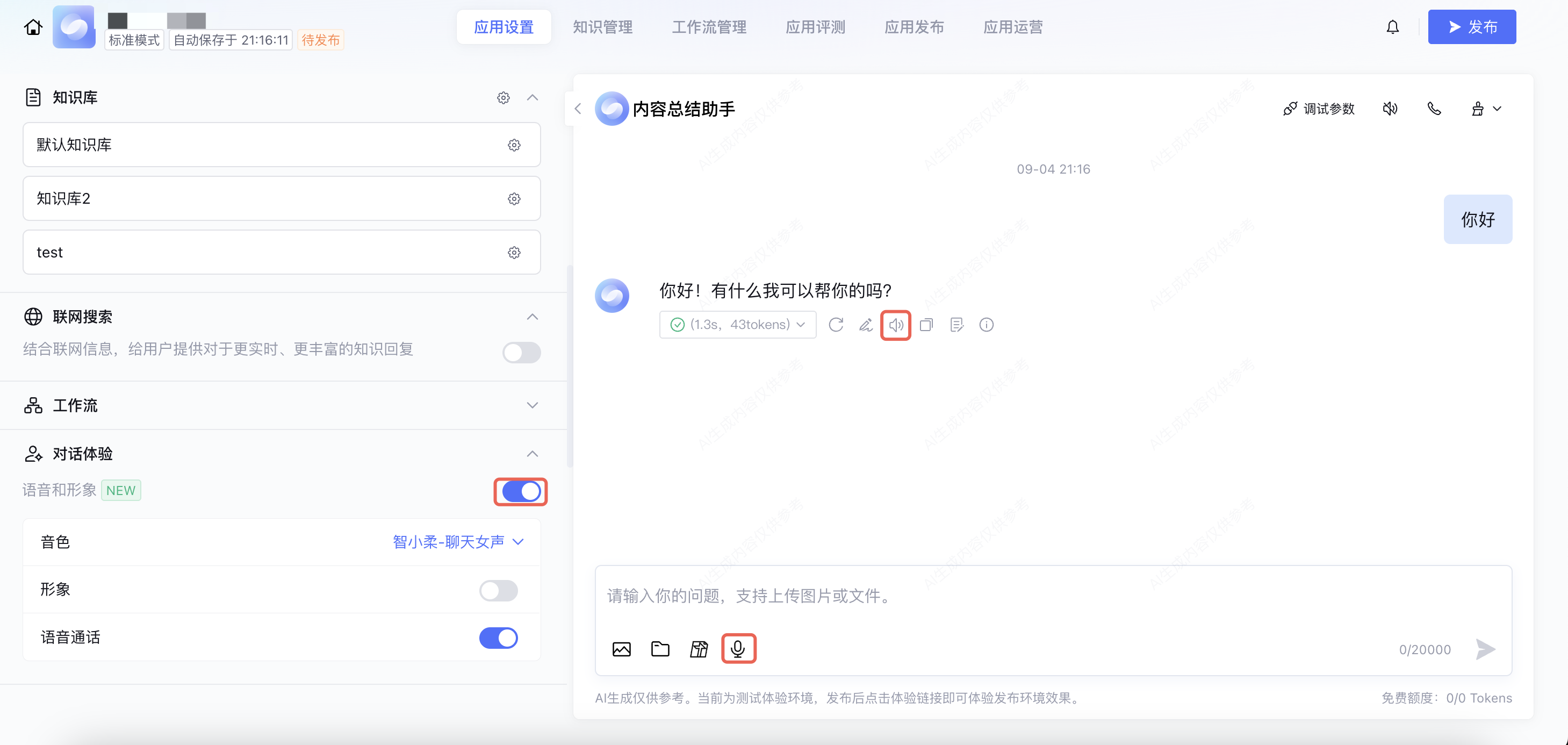This screenshot has width=1568, height=745.
Task: Play the reply with the read-aloud speaker icon
Action: coord(895,325)
